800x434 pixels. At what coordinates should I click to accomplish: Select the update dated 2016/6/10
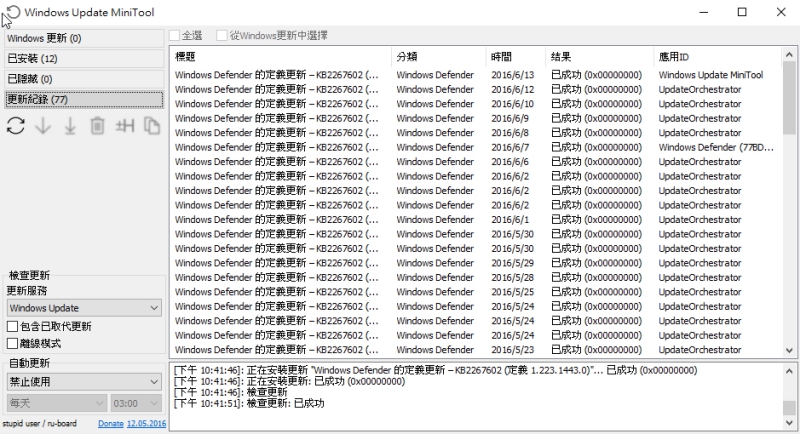click(x=476, y=104)
